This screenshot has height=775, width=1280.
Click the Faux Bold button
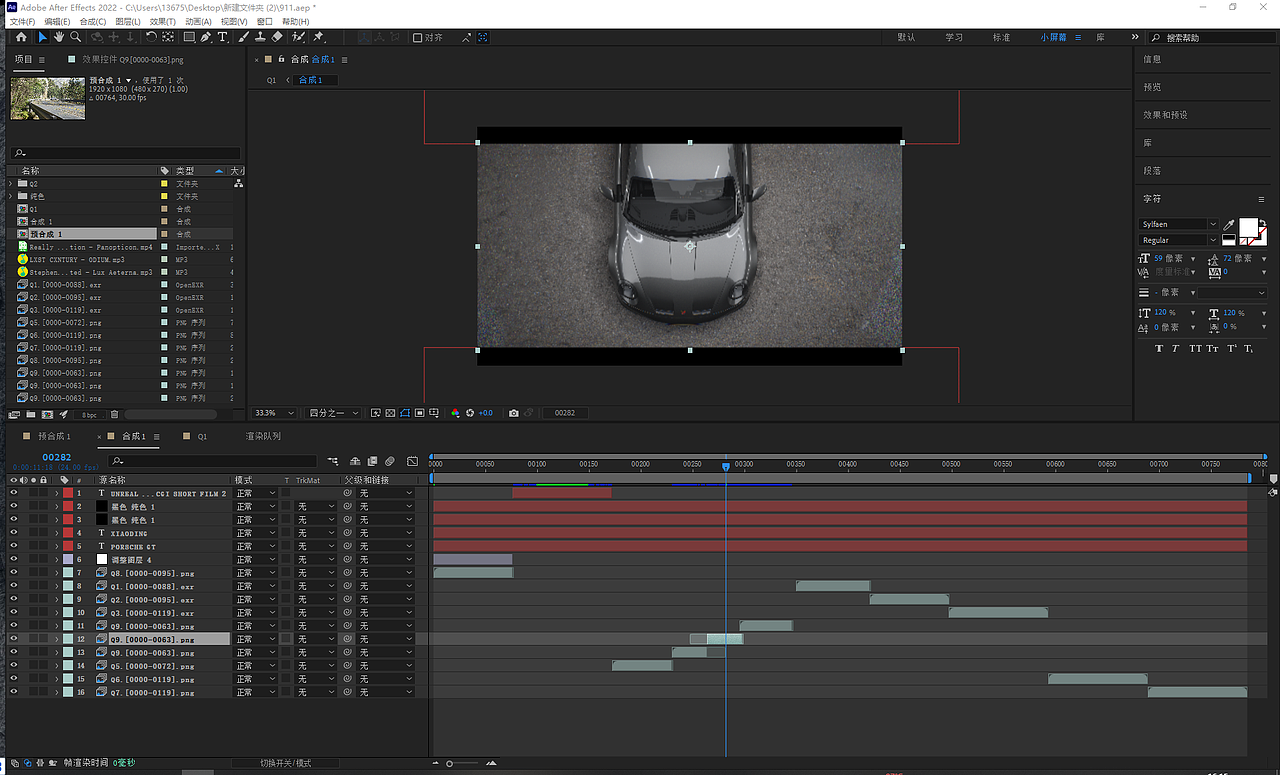(1159, 349)
